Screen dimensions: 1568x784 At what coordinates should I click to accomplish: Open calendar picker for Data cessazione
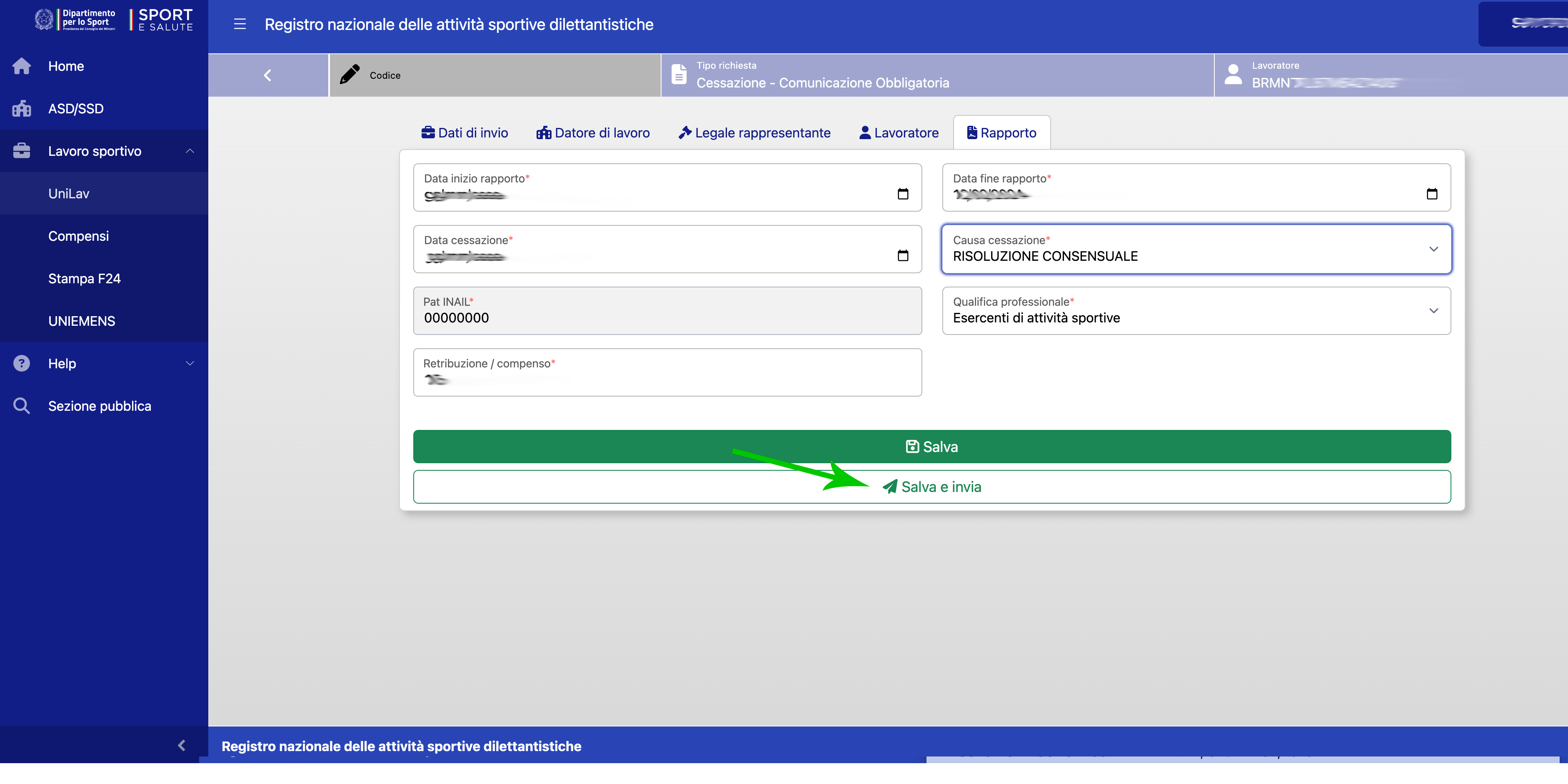coord(903,256)
